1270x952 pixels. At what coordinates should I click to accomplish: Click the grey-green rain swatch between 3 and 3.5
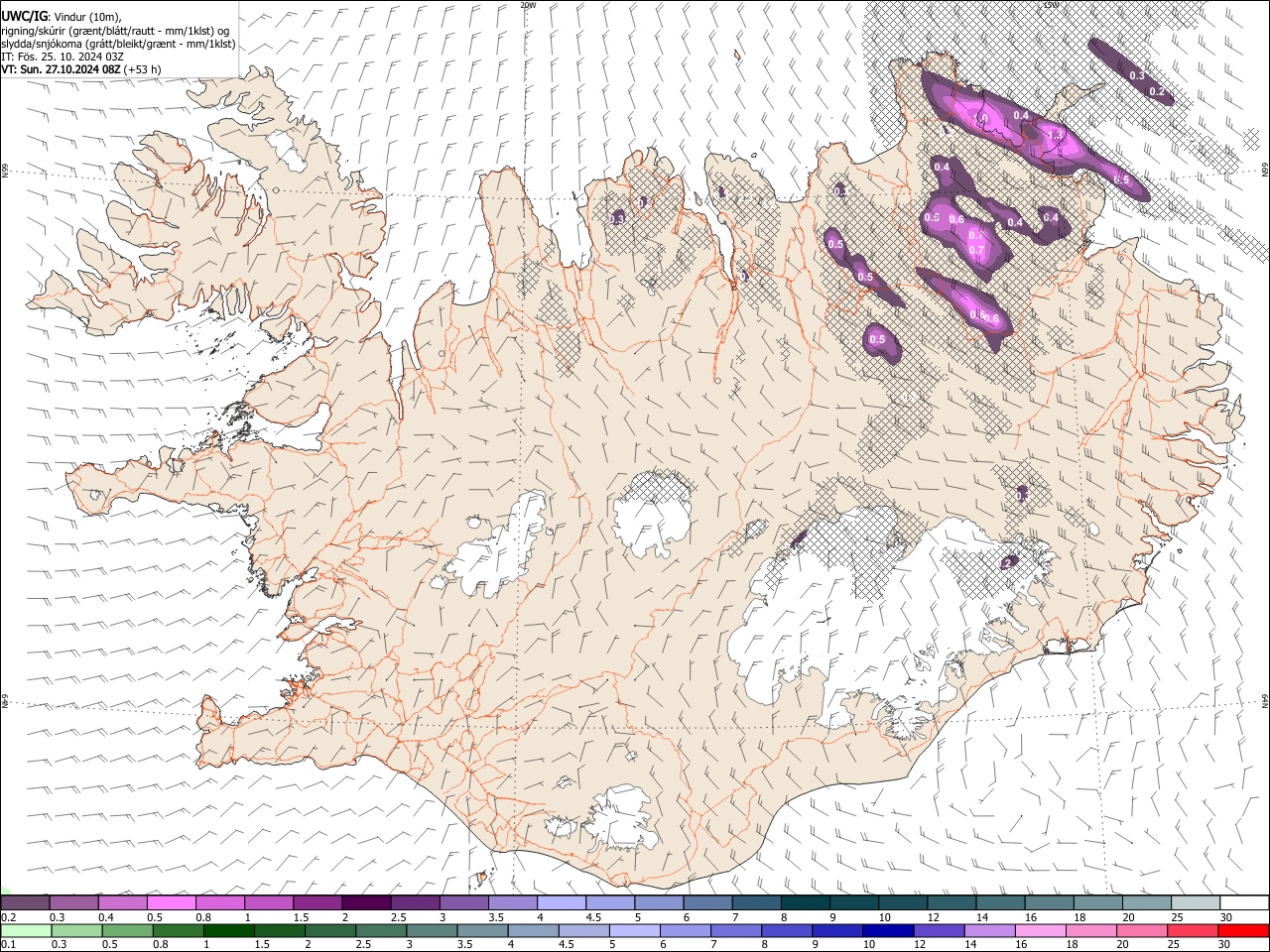tap(433, 930)
